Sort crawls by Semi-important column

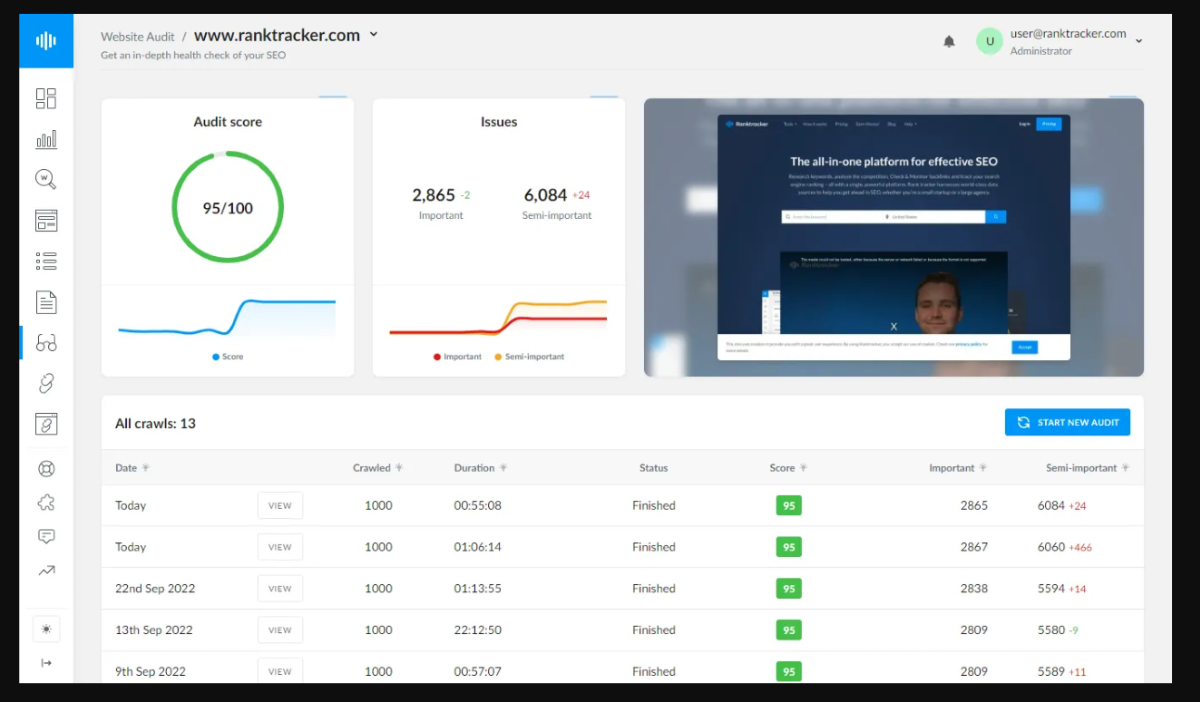click(1088, 468)
